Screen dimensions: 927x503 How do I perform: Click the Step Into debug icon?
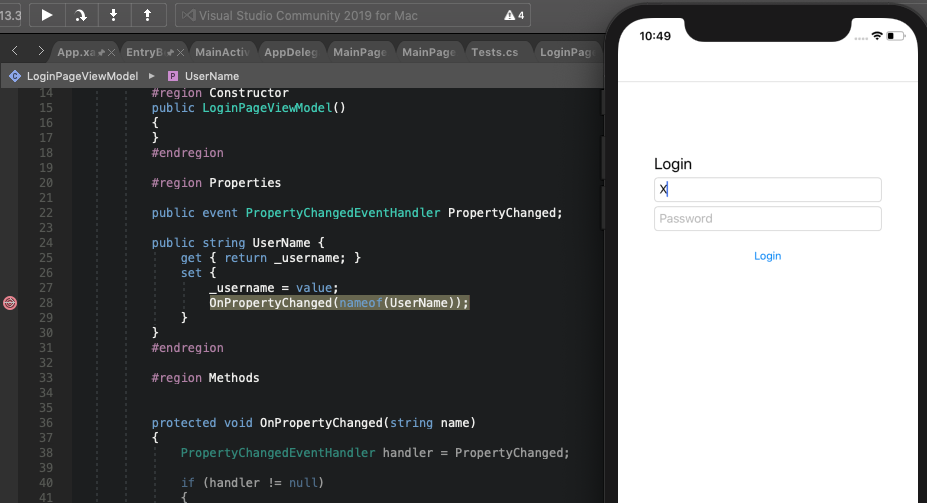click(114, 15)
